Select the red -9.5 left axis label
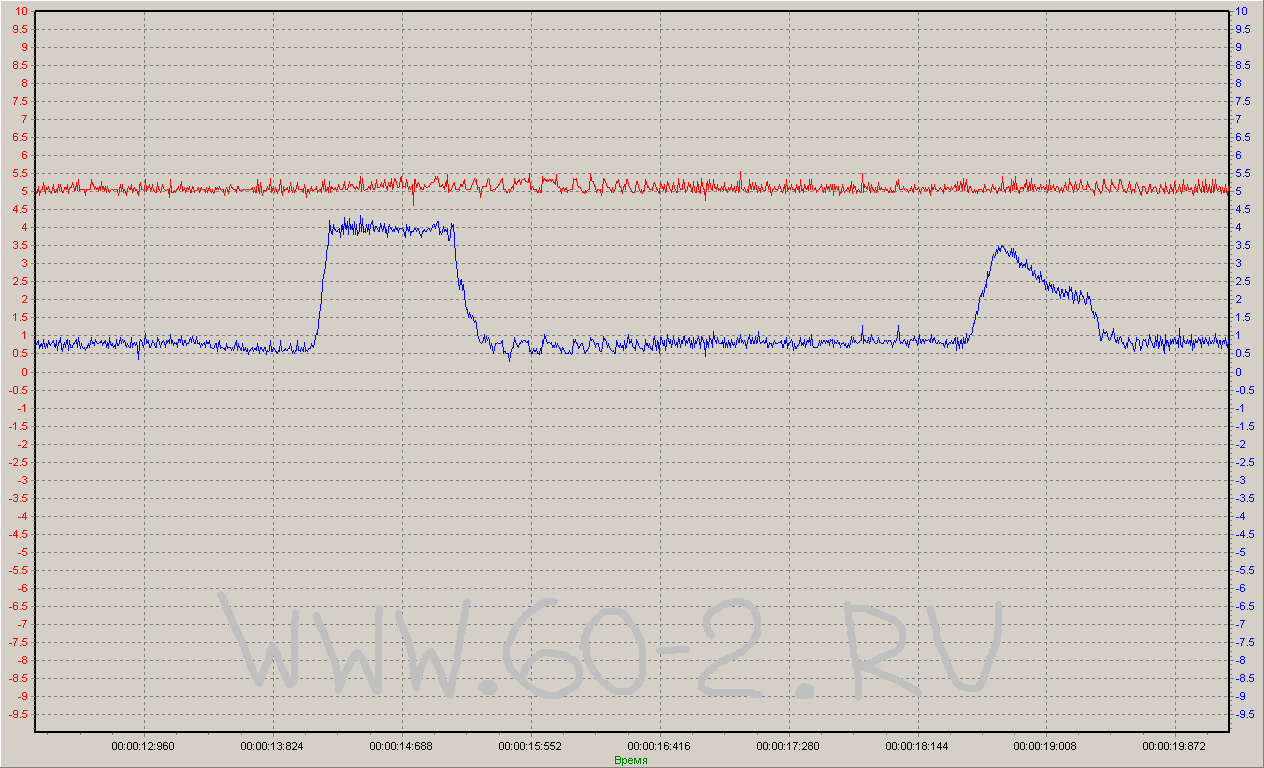The width and height of the screenshot is (1264, 768). (x=17, y=715)
